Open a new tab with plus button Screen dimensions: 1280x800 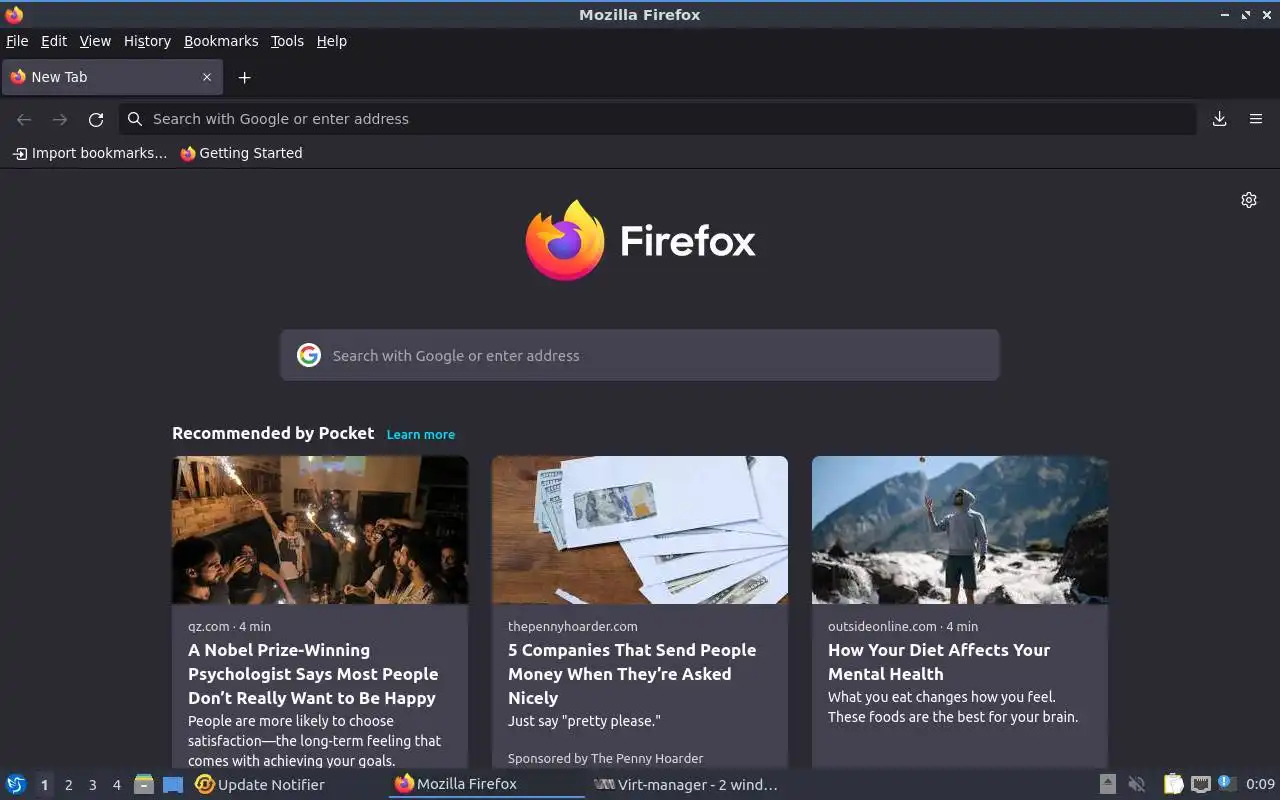(244, 77)
